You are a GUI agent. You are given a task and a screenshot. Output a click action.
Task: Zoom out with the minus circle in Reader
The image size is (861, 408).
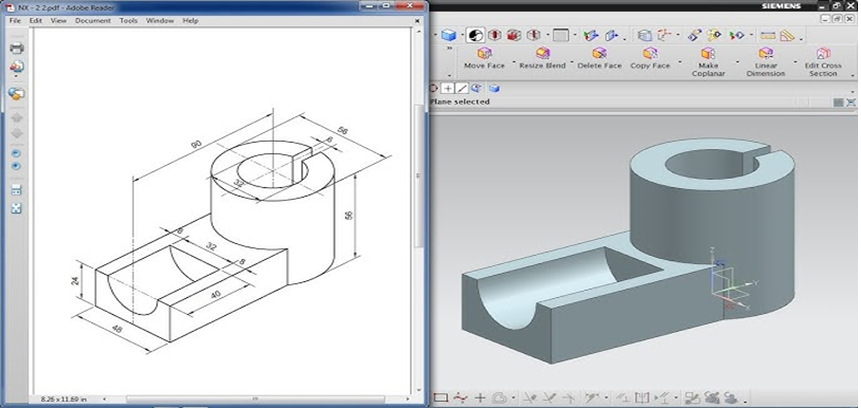point(16,153)
